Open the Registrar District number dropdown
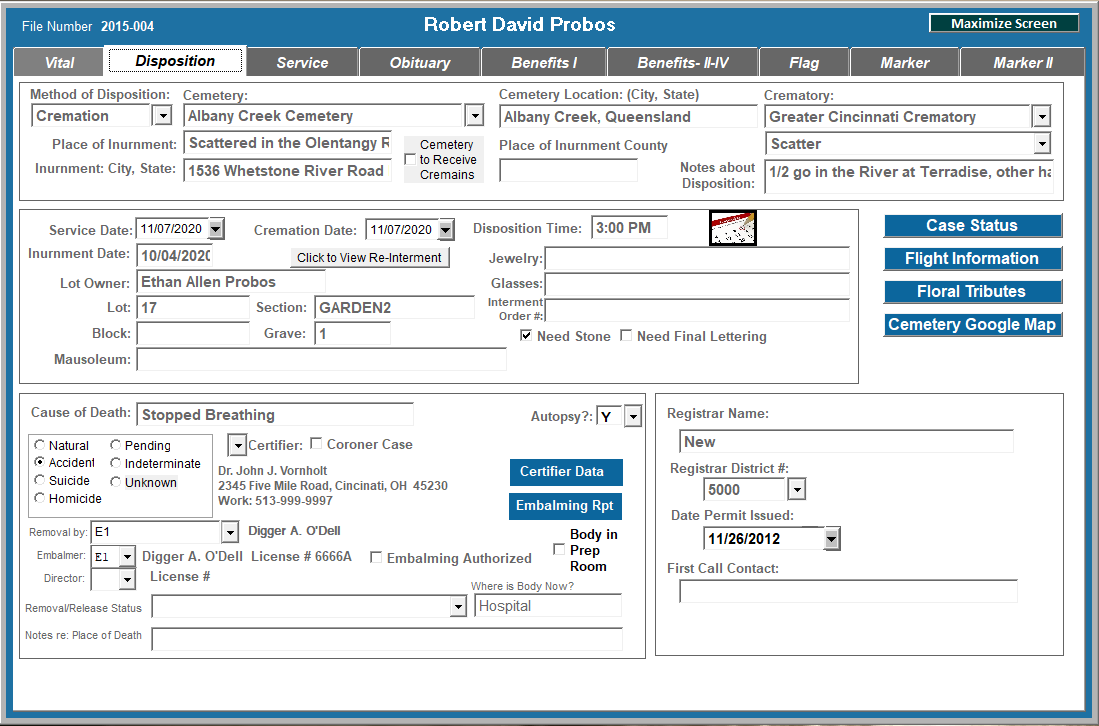Viewport: 1099px width, 726px height. pos(796,490)
